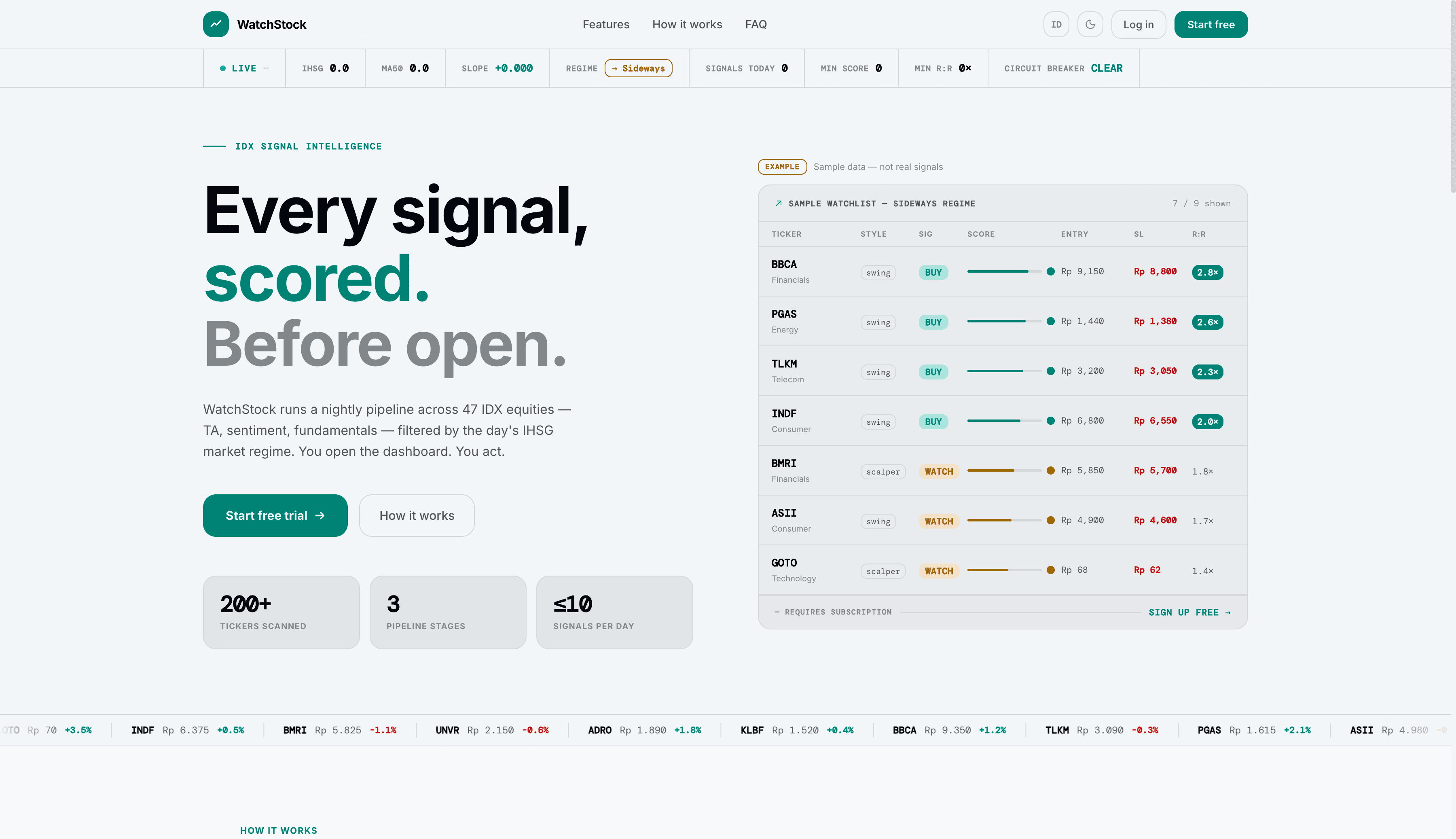
Task: Select the Sideways regime badge
Action: coord(639,68)
